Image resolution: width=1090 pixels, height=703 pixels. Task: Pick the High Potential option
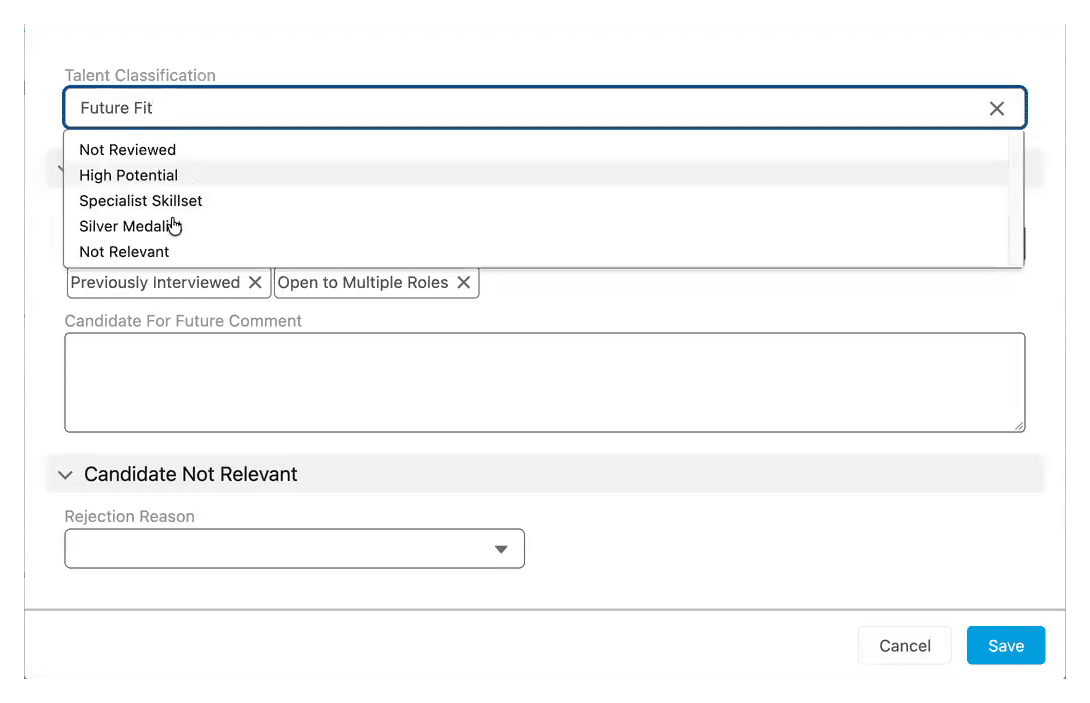536,175
